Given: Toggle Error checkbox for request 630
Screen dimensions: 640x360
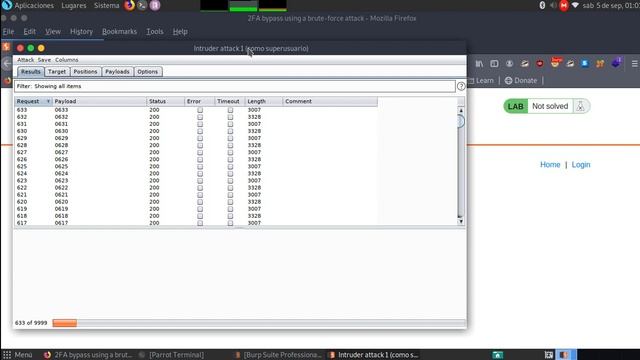Looking at the screenshot, I should pos(200,131).
